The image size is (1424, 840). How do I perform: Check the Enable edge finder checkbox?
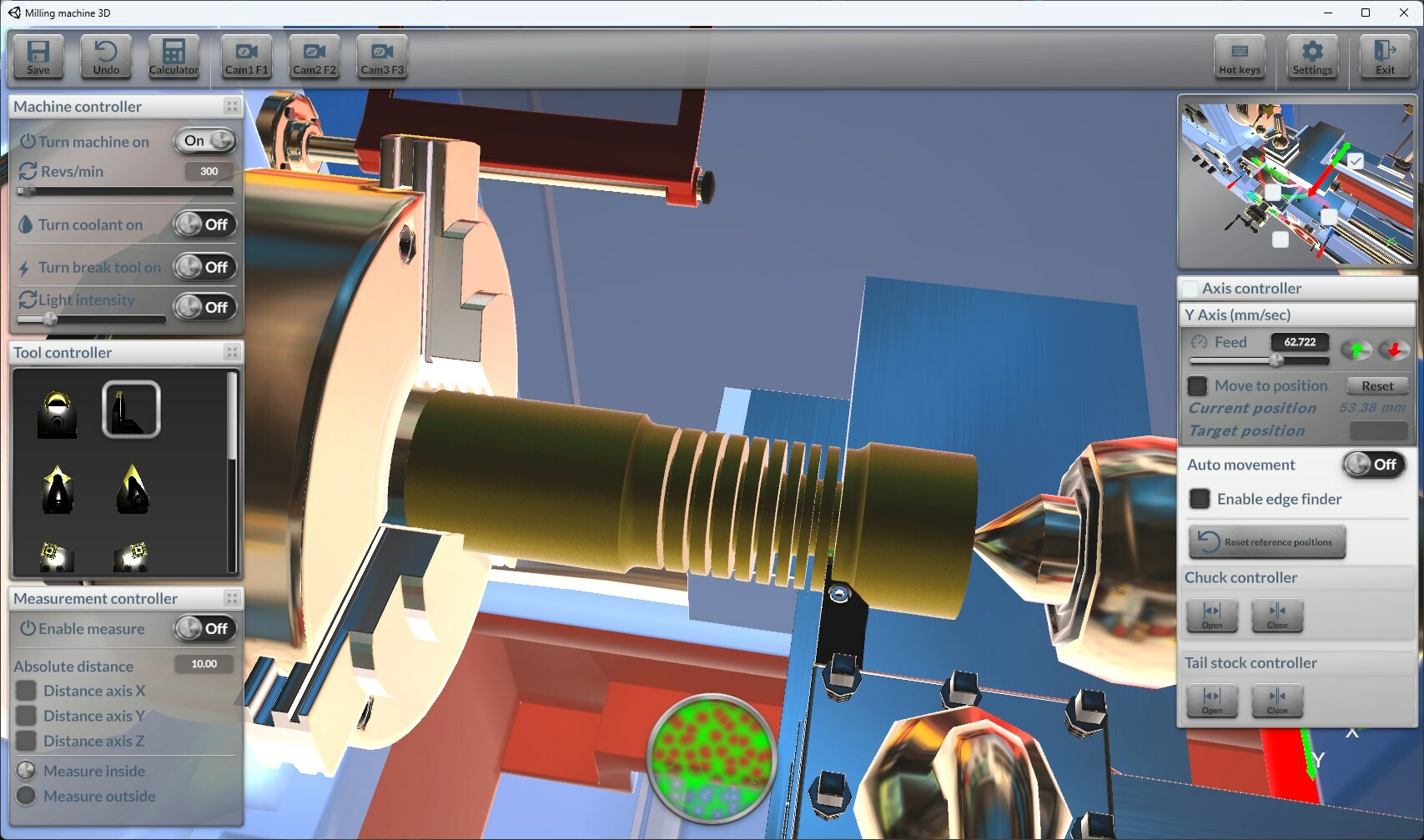(x=1200, y=498)
